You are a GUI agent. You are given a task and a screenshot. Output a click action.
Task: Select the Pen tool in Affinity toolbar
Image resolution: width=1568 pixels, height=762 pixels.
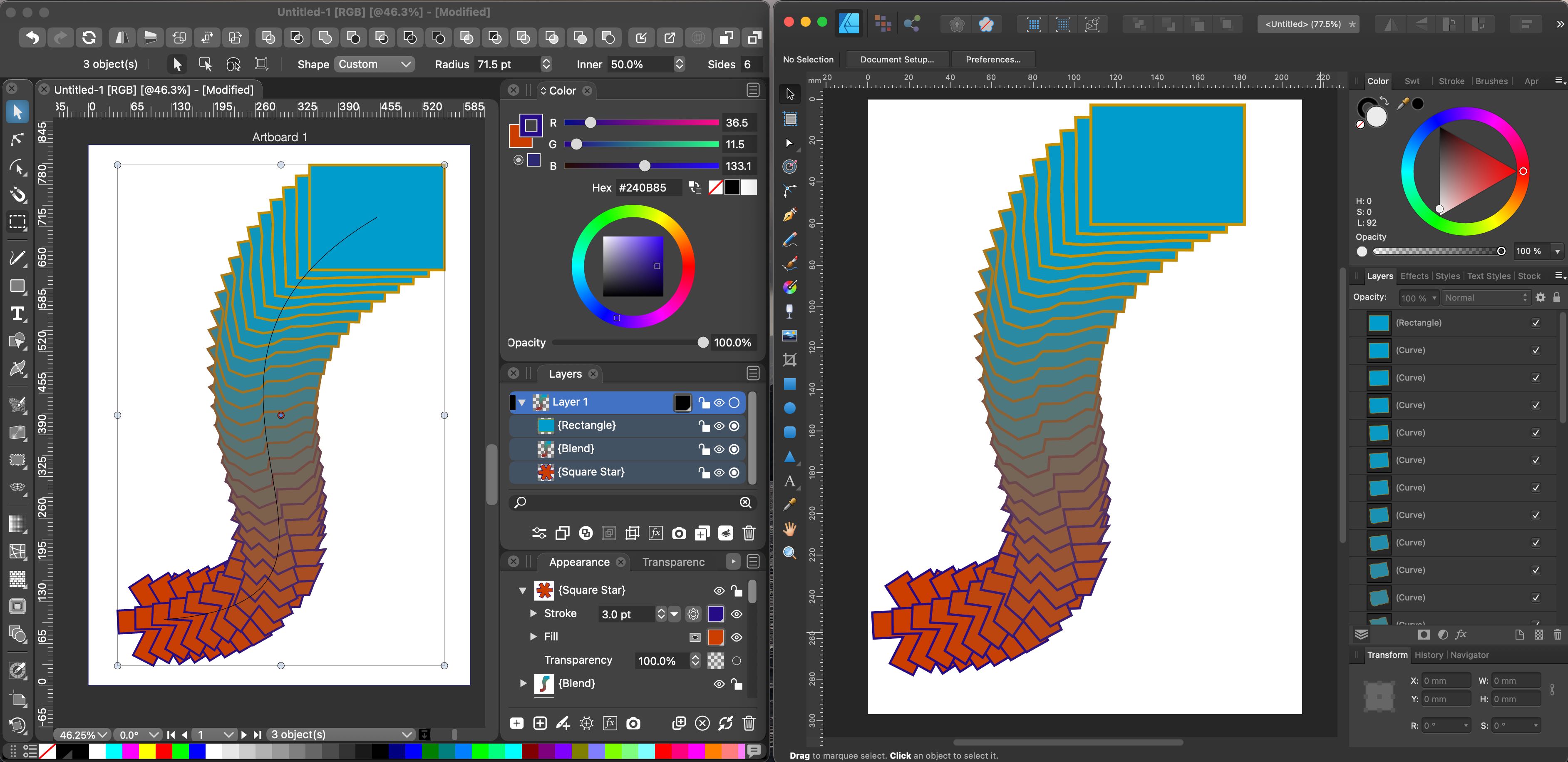point(789,214)
